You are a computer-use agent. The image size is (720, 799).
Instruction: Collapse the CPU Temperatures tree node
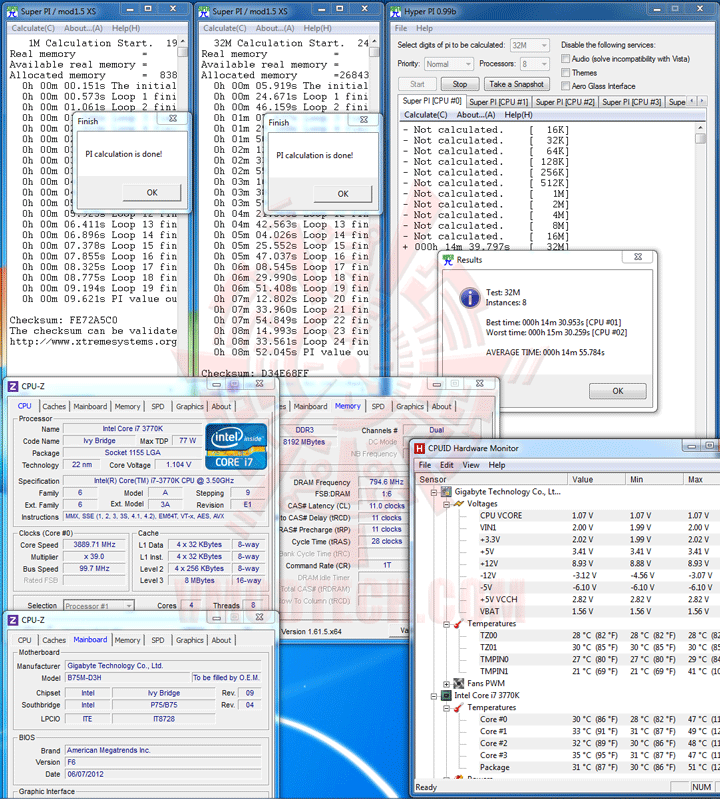click(446, 708)
